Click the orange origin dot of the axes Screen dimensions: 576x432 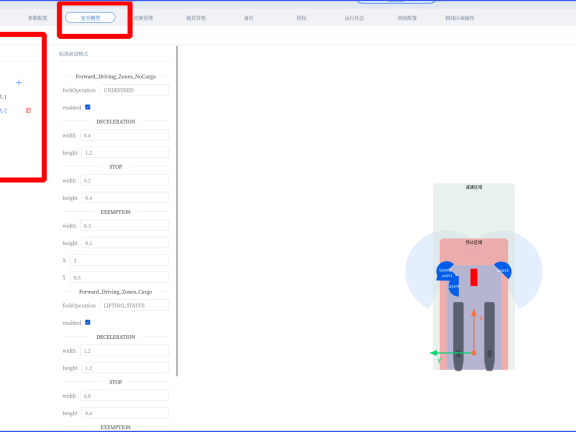click(474, 353)
